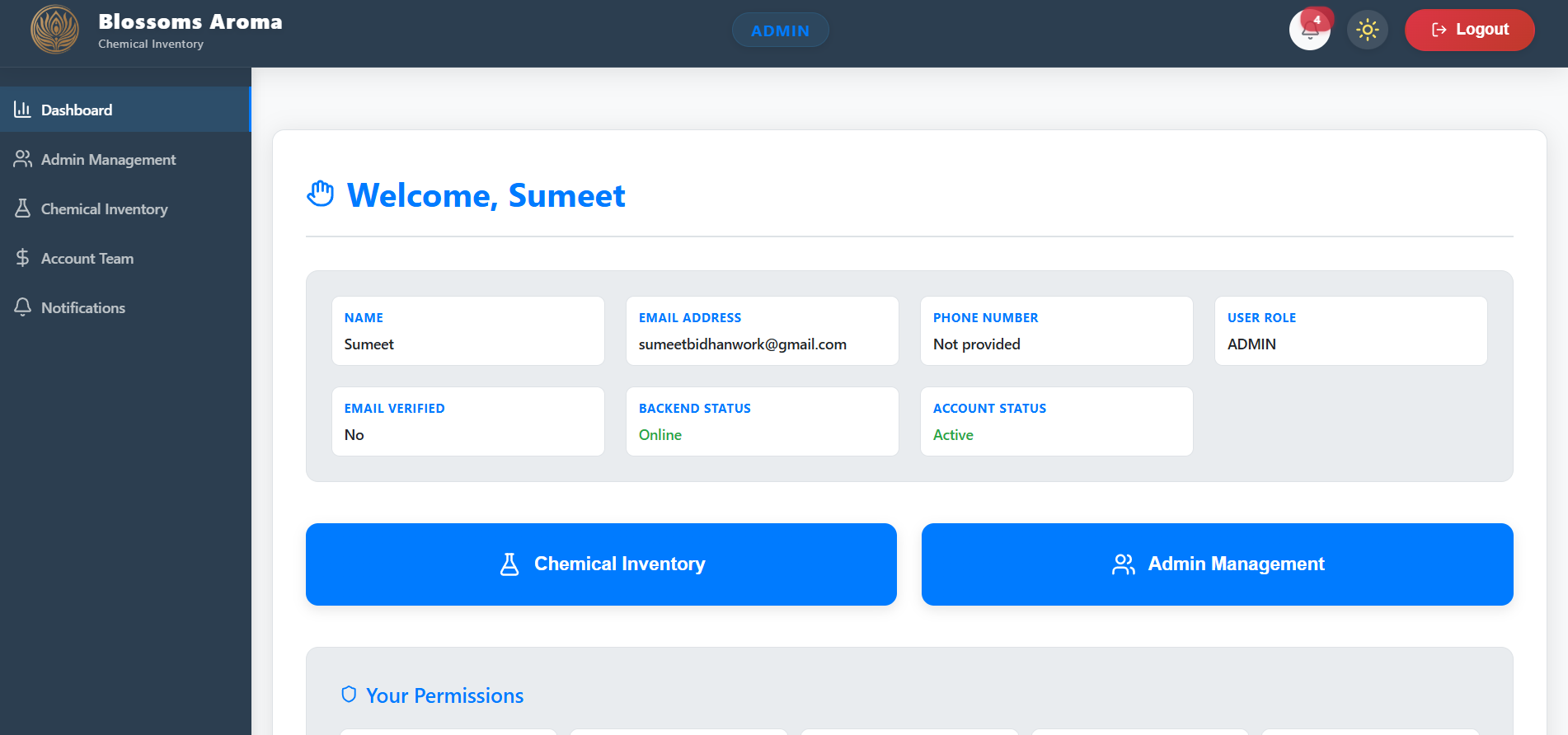The width and height of the screenshot is (1568, 735).
Task: Open Dashboard in the sidebar
Action: point(125,110)
